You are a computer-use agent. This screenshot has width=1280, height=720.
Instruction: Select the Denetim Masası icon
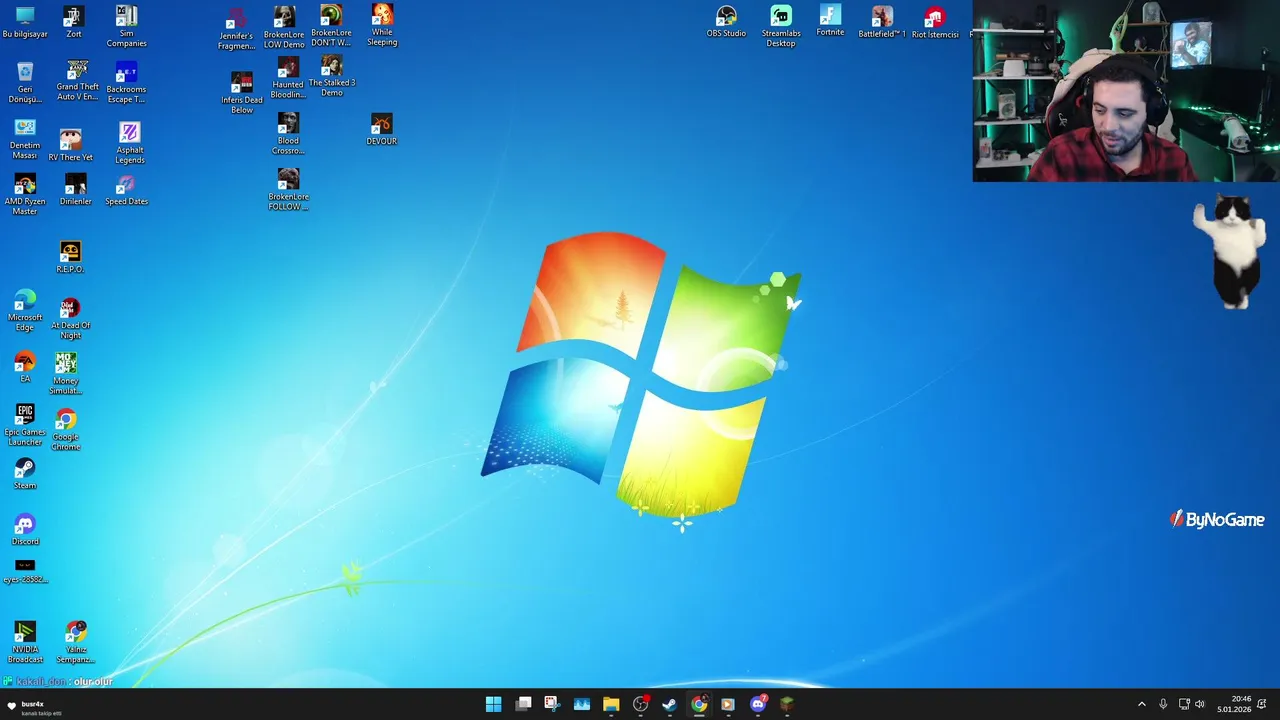point(25,139)
